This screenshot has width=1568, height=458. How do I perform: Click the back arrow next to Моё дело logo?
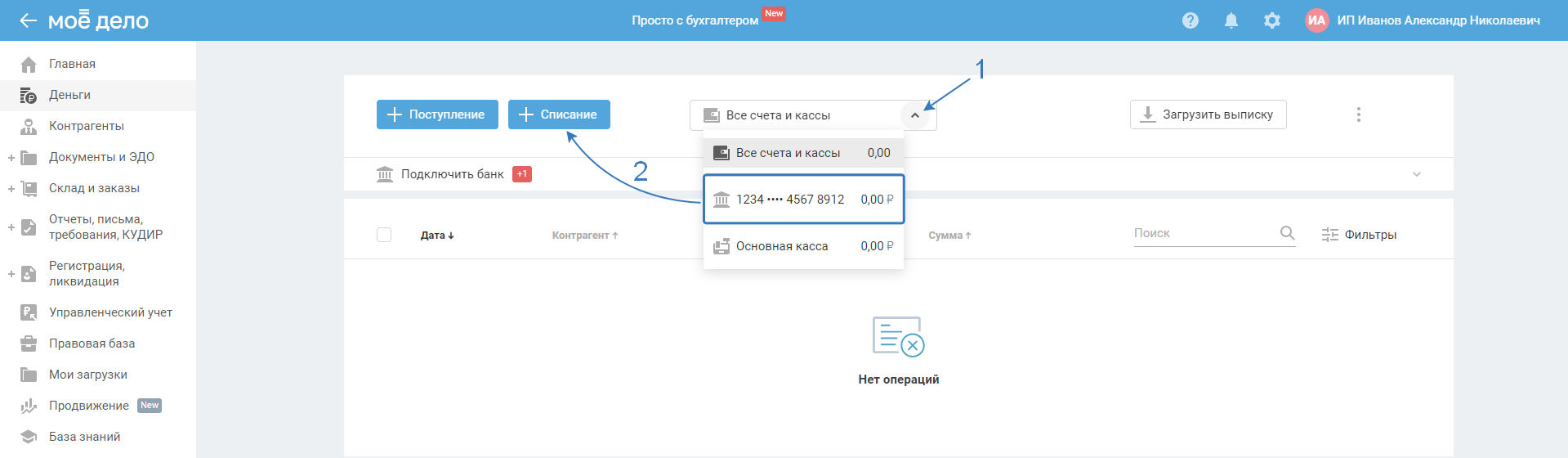(29, 20)
